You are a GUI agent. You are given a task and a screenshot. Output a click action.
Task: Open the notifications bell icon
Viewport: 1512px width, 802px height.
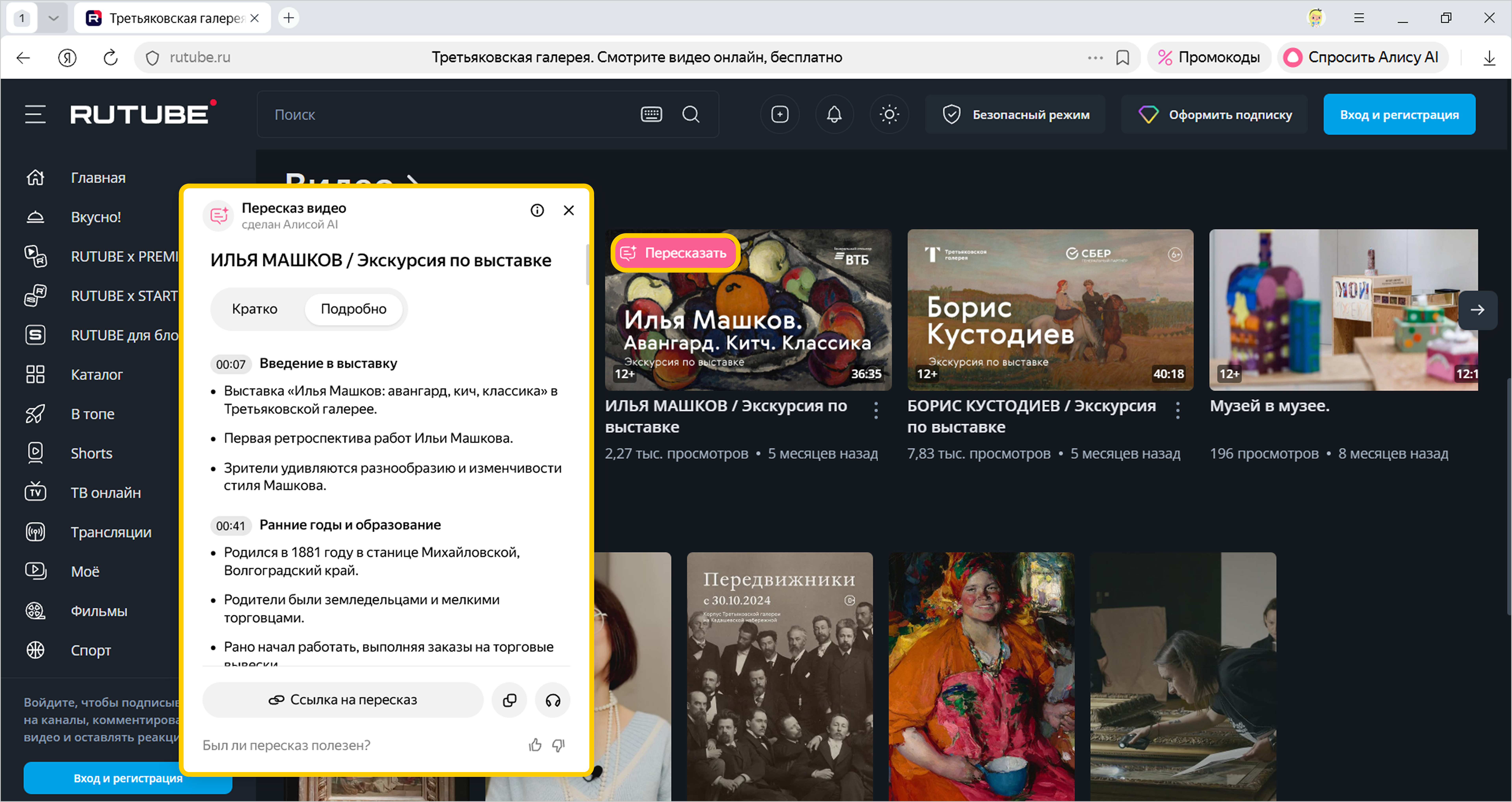coord(834,114)
